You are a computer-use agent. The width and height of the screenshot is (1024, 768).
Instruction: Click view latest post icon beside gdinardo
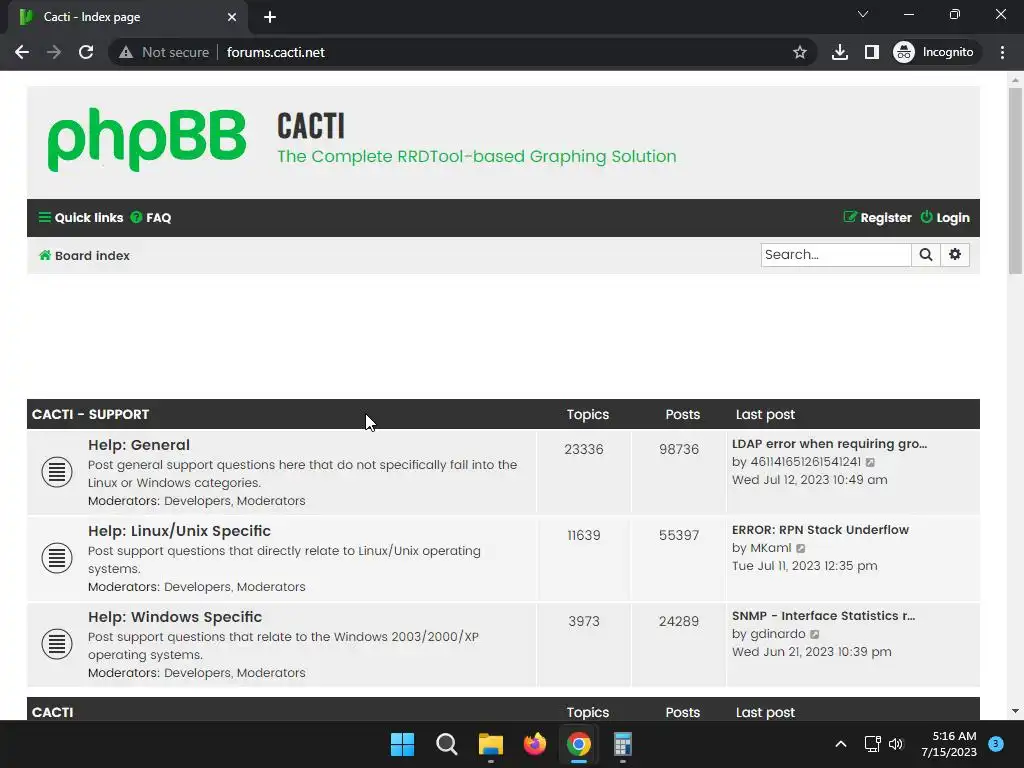coord(814,635)
